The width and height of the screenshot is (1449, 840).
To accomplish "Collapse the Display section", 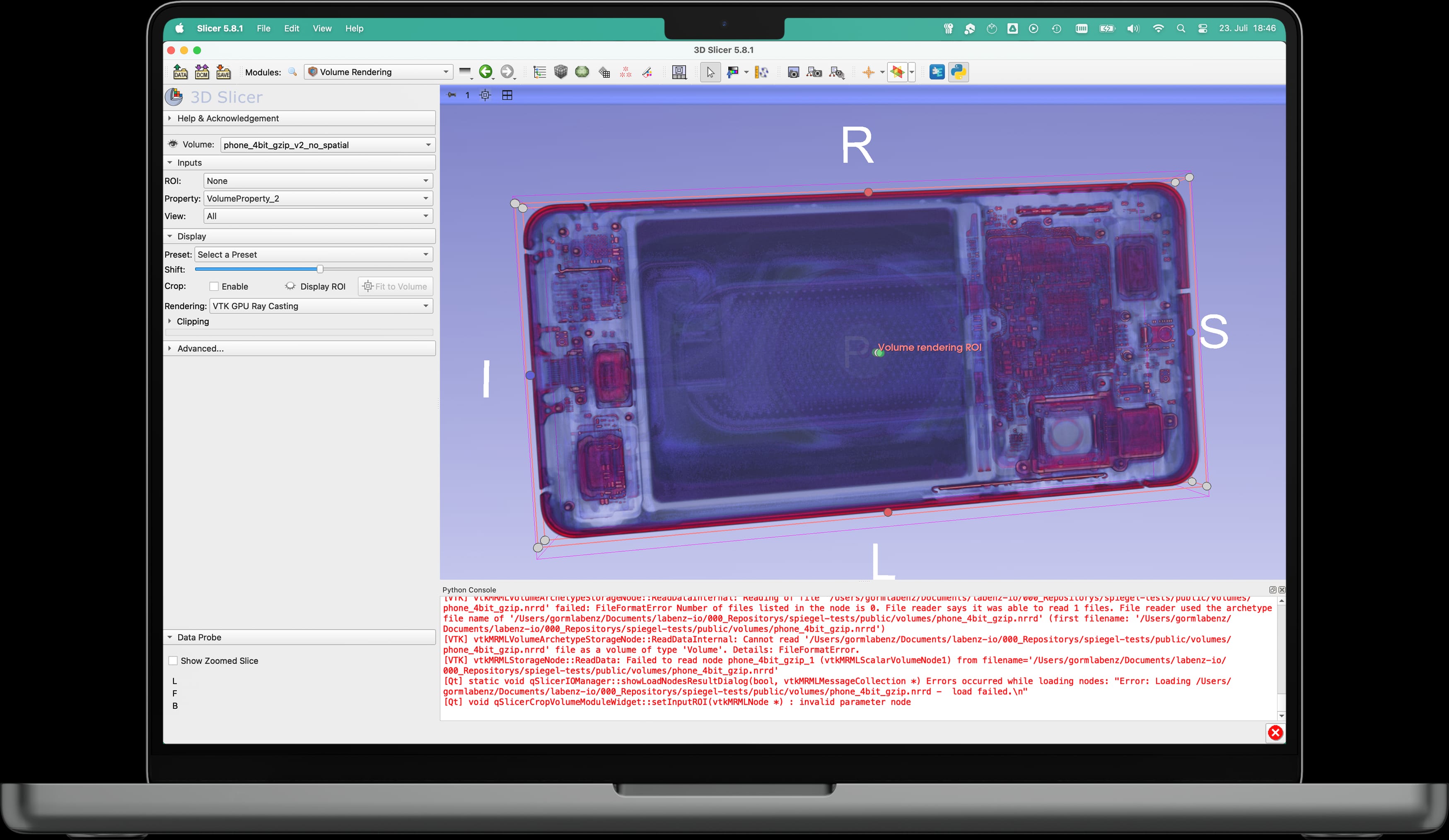I will pyautogui.click(x=299, y=236).
